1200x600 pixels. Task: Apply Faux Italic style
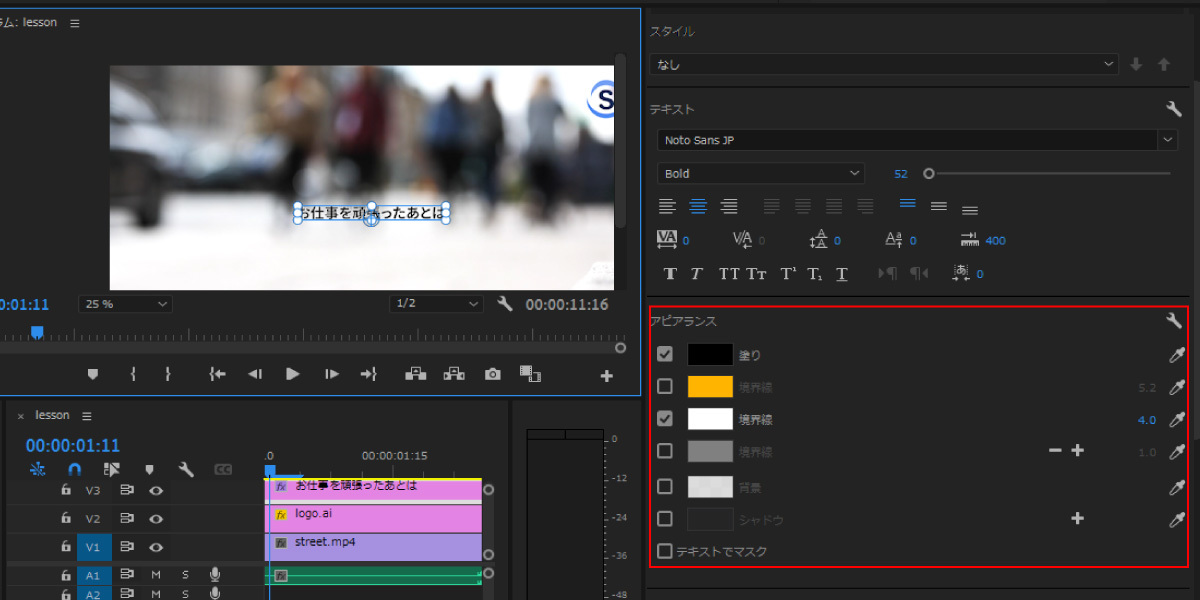697,273
